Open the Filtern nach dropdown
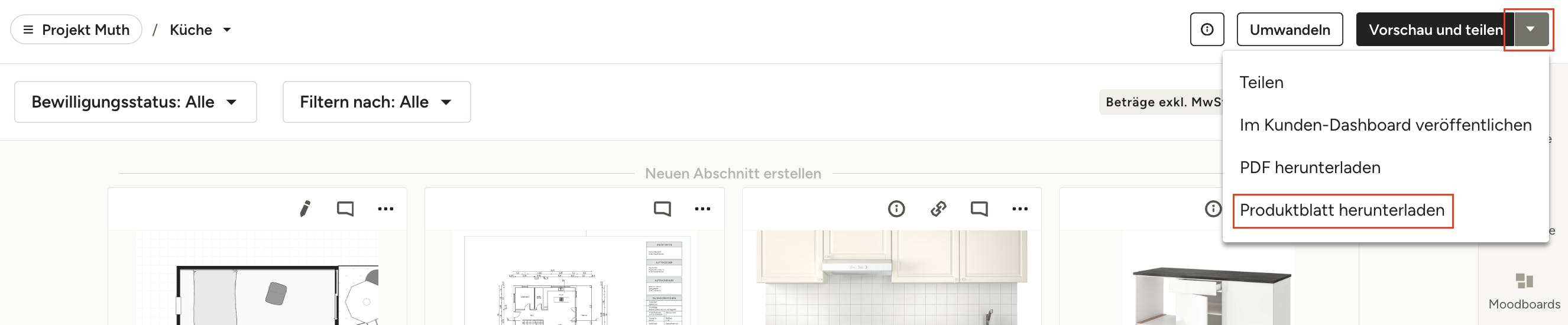1568x325 pixels. pyautogui.click(x=376, y=102)
